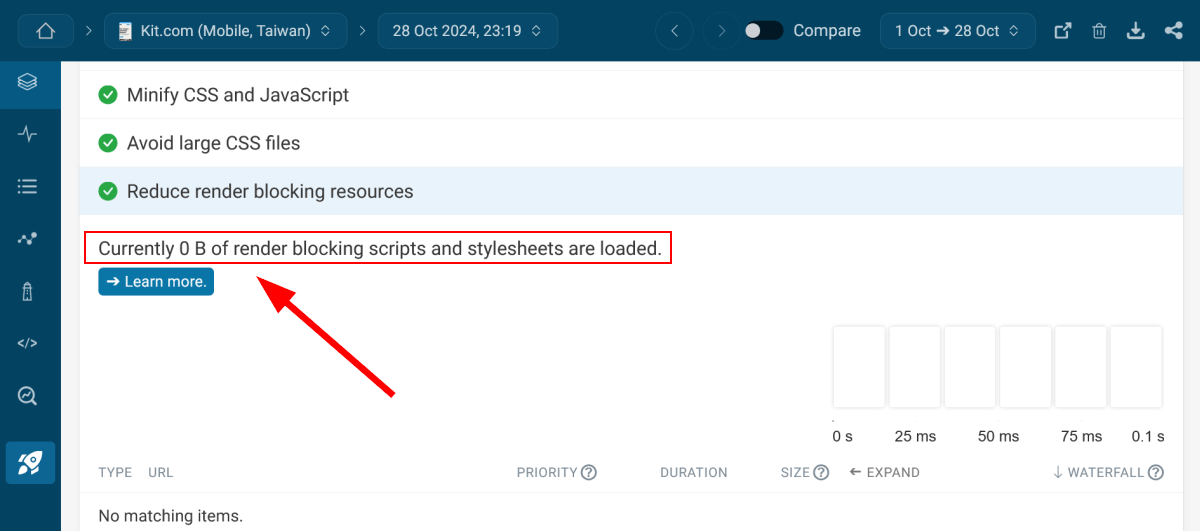Screen dimensions: 1200x531
Task: Click the green check beside Minify CSS and JavaScript
Action: tap(108, 95)
